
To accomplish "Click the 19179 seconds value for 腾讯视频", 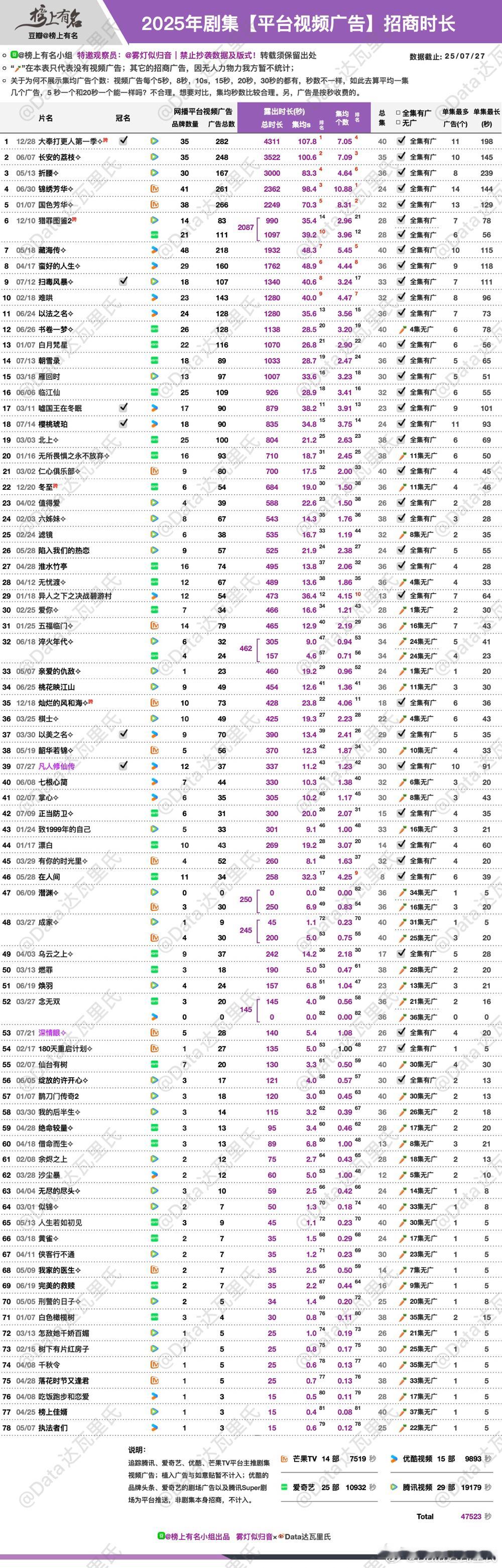I will 471,1487.
